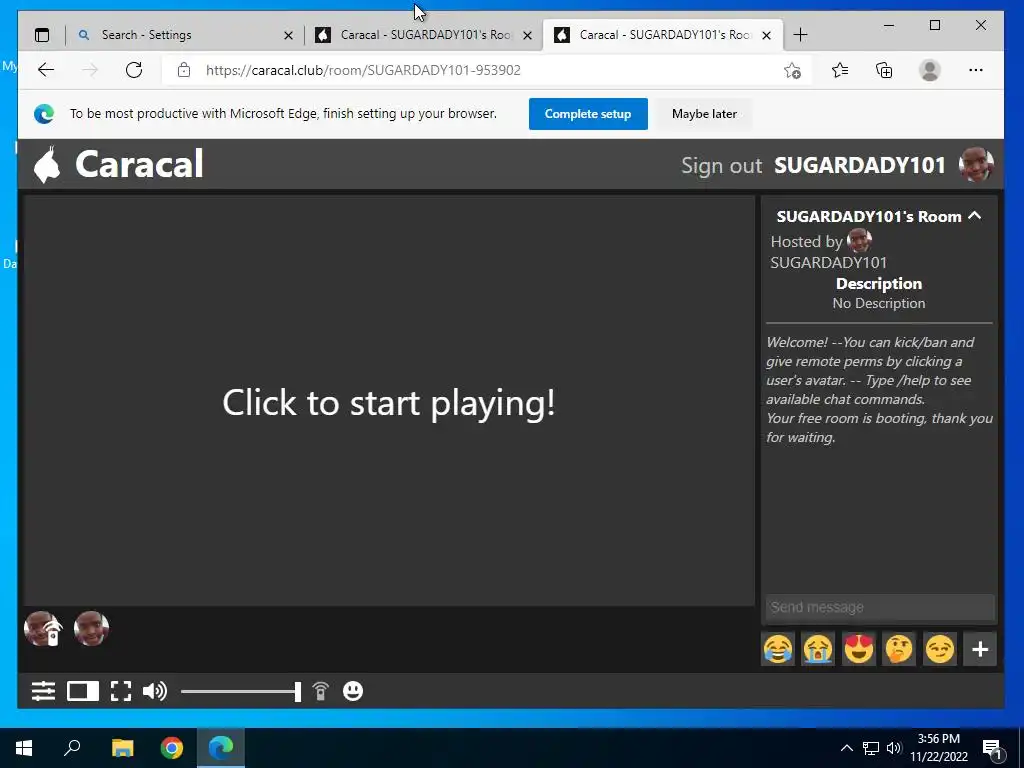
Task: Open Edge Settings and more menu
Action: click(976, 70)
